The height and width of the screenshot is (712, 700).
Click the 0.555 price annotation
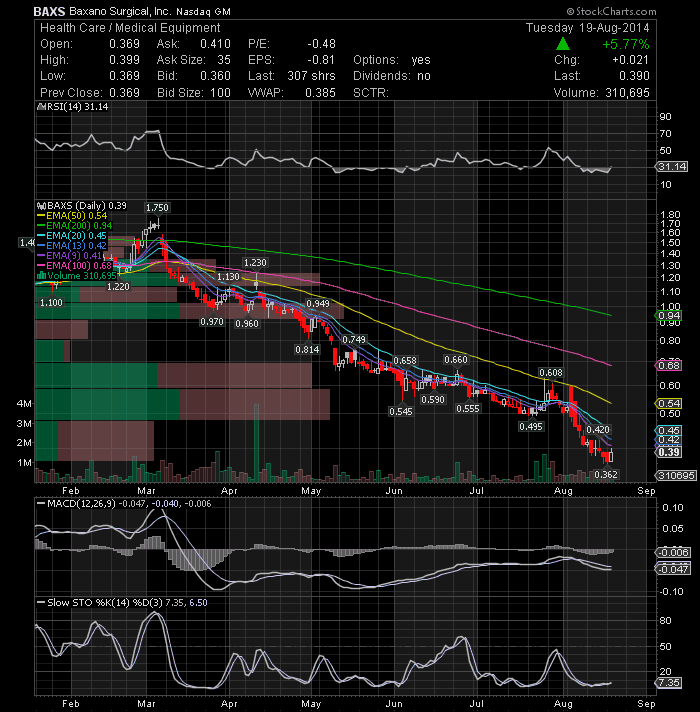click(x=468, y=408)
